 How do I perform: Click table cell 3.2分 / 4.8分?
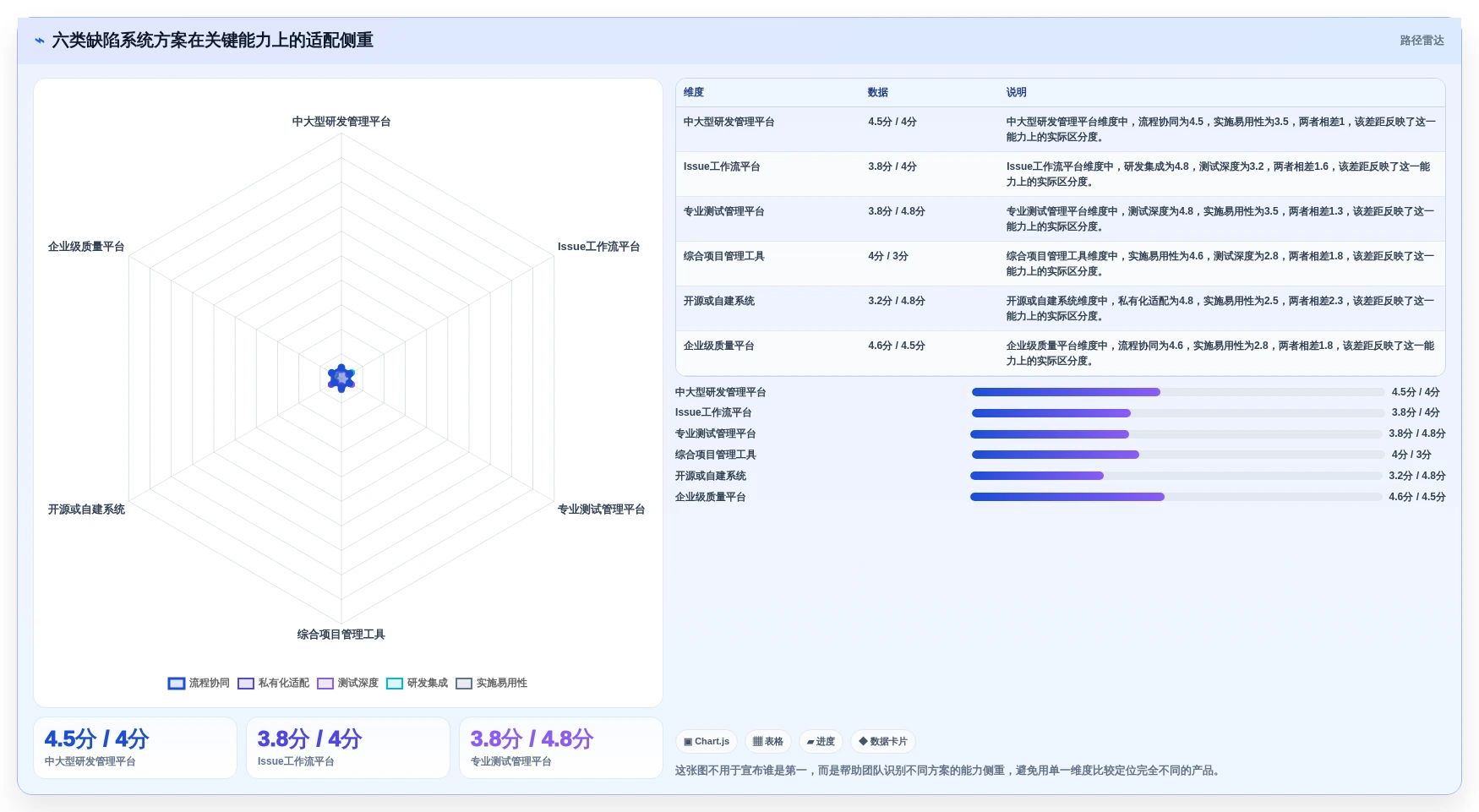[x=897, y=301]
